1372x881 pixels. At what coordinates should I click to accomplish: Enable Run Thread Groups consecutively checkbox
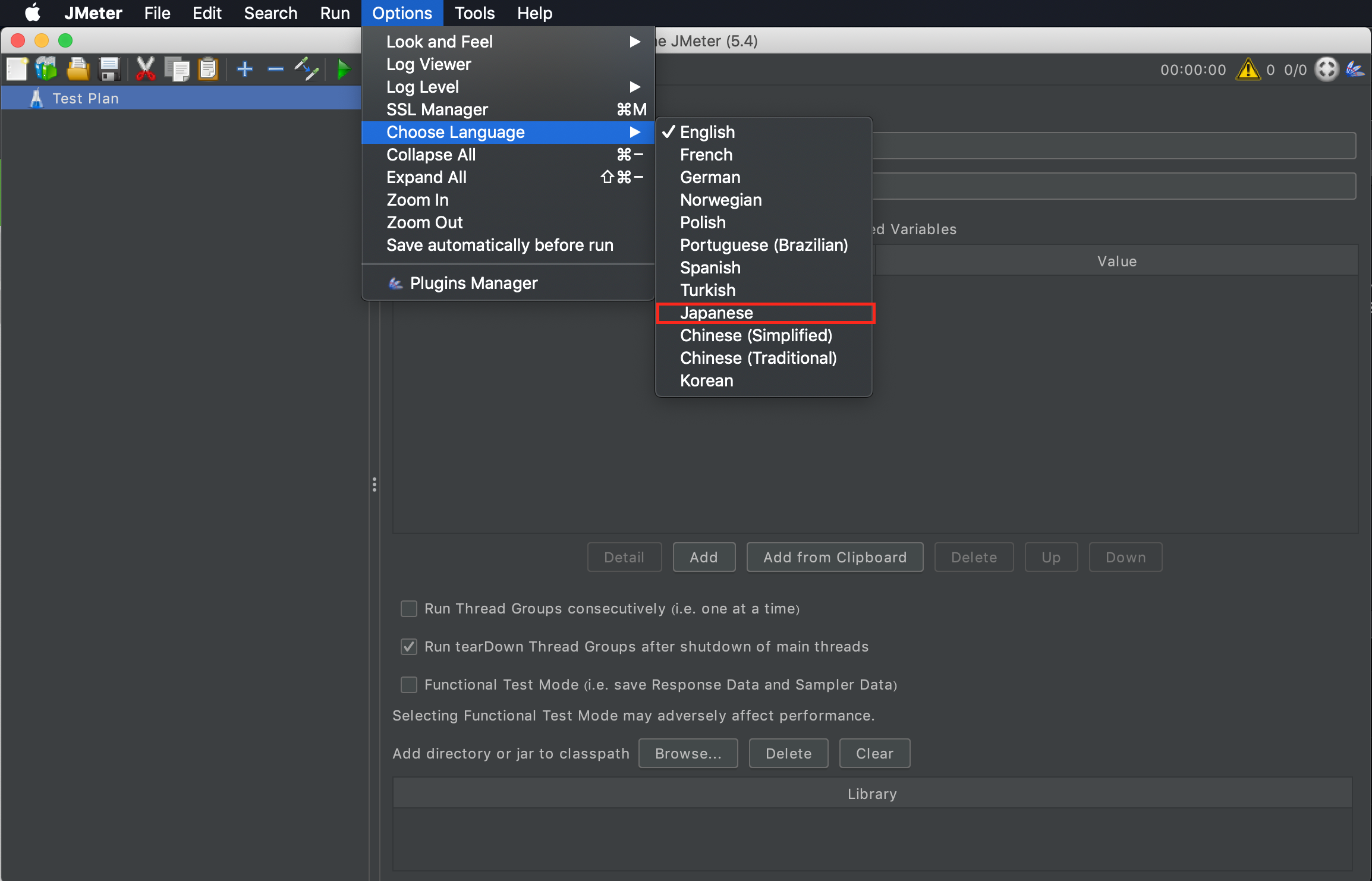(409, 609)
